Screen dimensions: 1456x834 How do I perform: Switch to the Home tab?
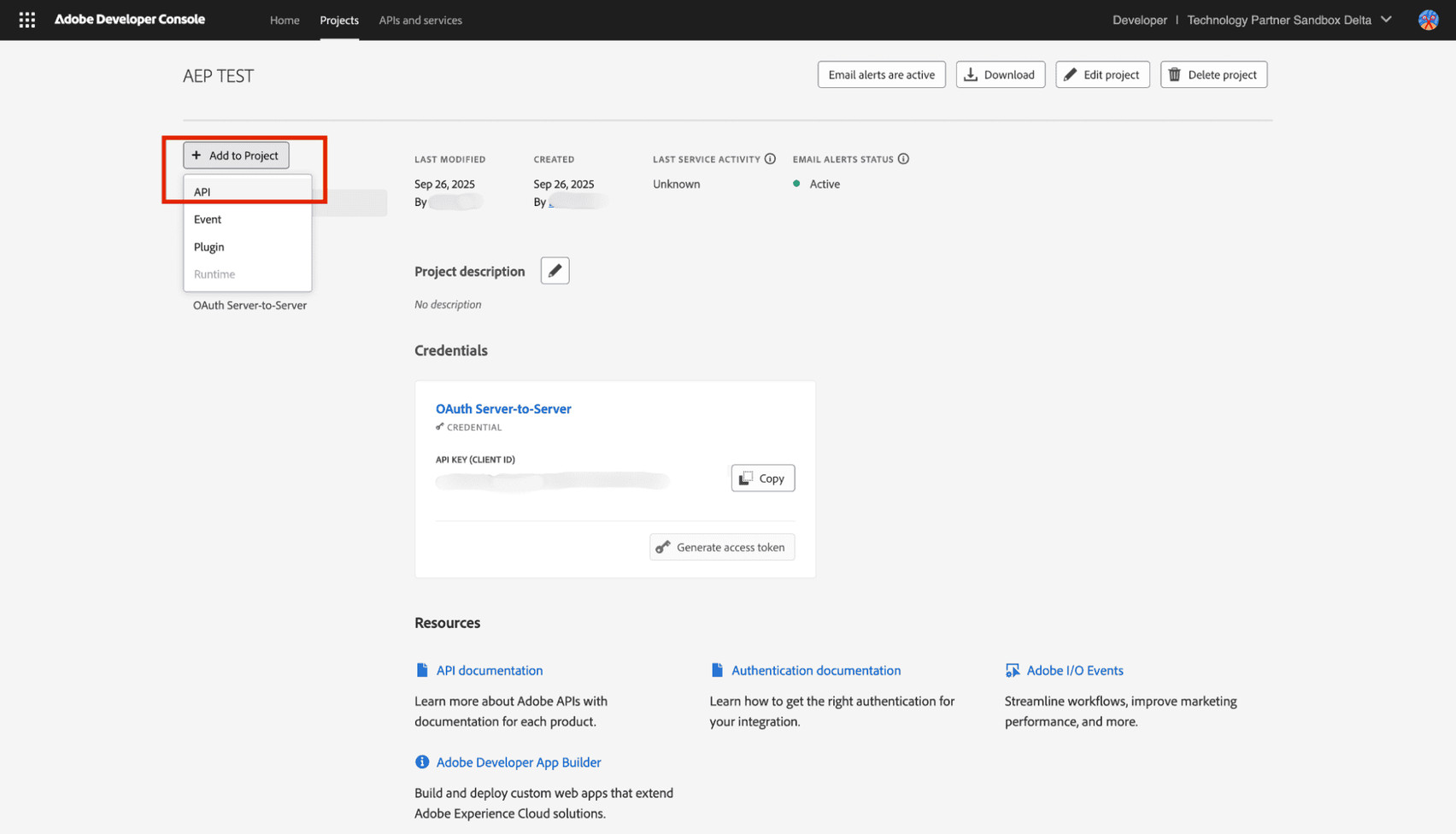click(x=285, y=20)
